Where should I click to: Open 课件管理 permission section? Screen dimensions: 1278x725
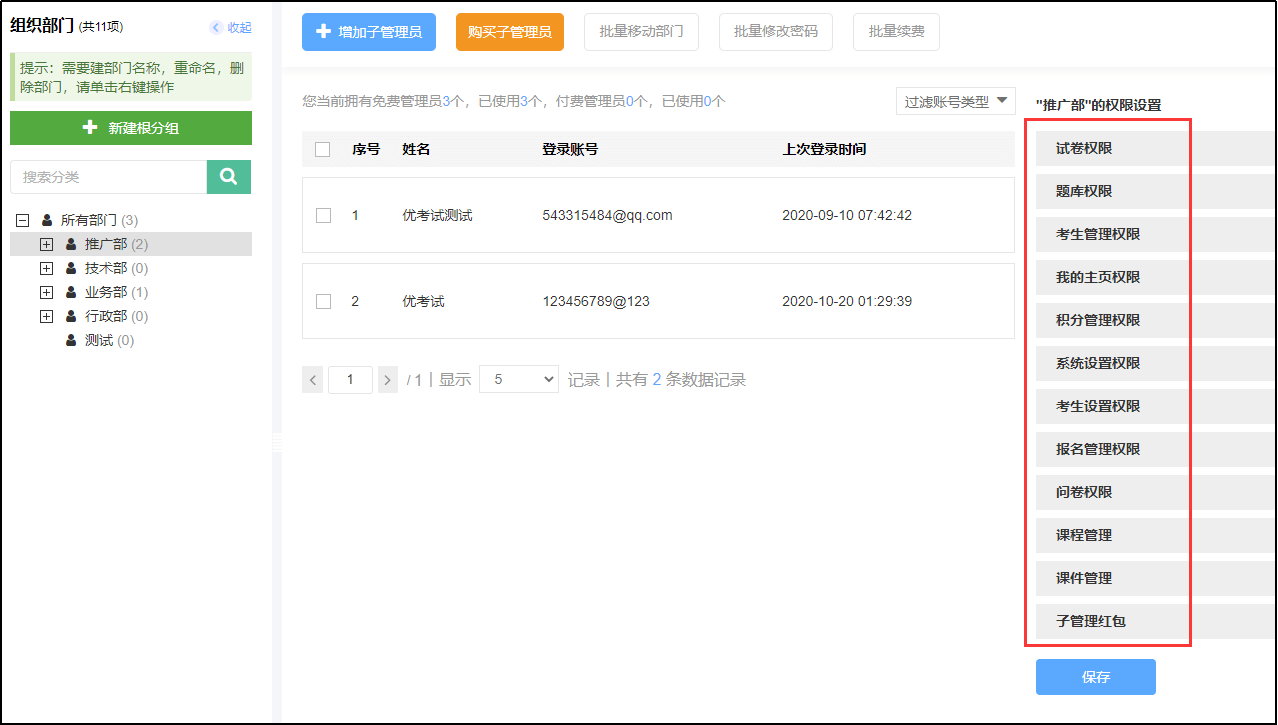[x=1156, y=578]
